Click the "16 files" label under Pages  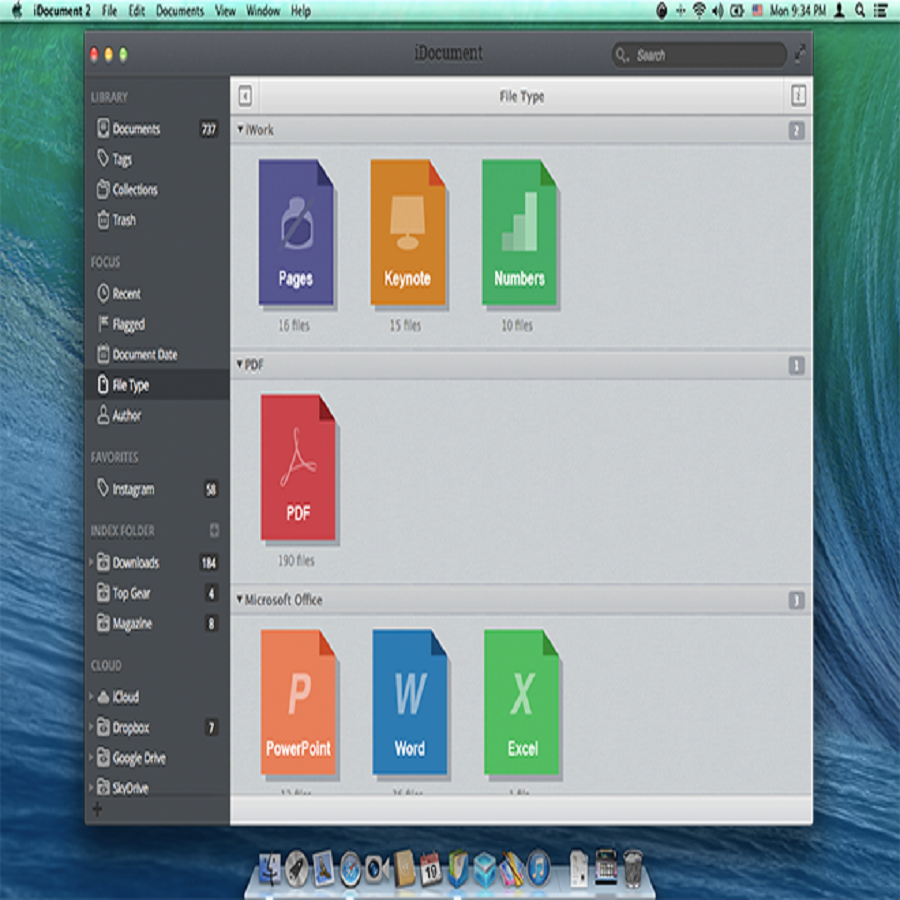(x=294, y=325)
